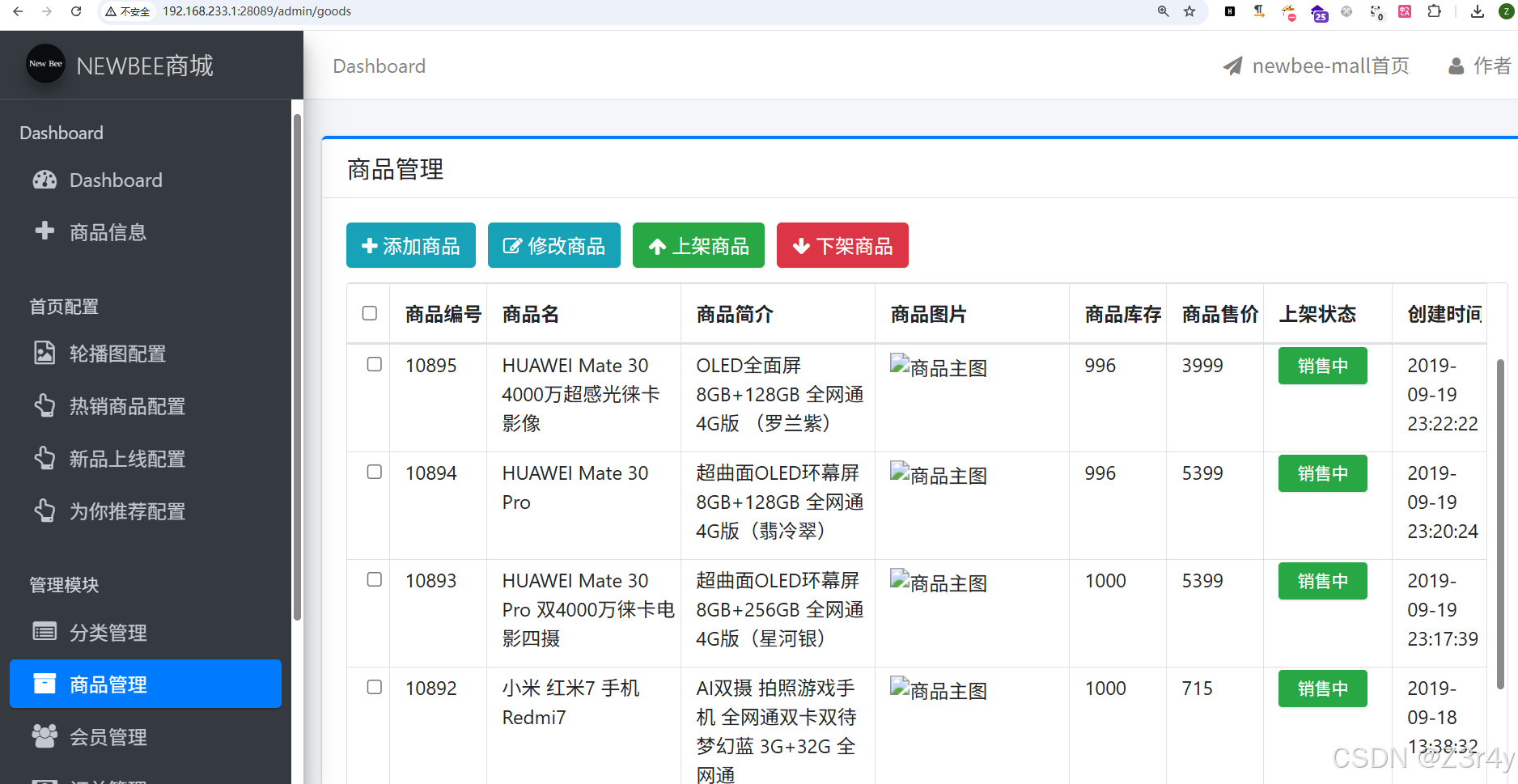
Task: Click the 添加商品 button
Action: (x=411, y=245)
